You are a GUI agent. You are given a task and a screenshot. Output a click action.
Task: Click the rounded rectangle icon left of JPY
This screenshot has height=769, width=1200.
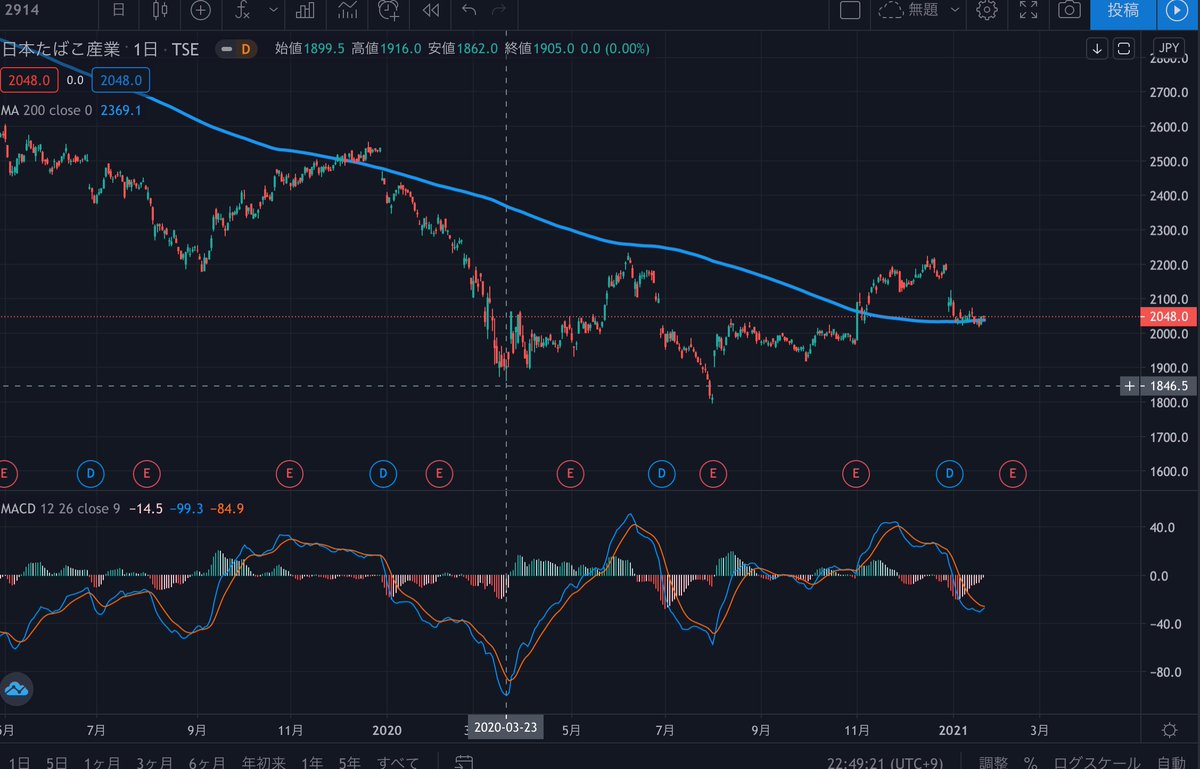(x=1124, y=48)
